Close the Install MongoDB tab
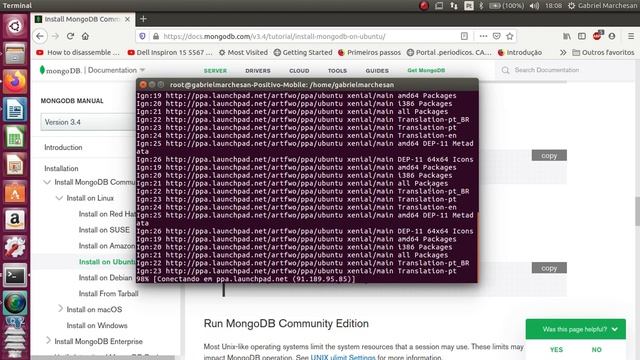640x360 pixels. click(127, 19)
